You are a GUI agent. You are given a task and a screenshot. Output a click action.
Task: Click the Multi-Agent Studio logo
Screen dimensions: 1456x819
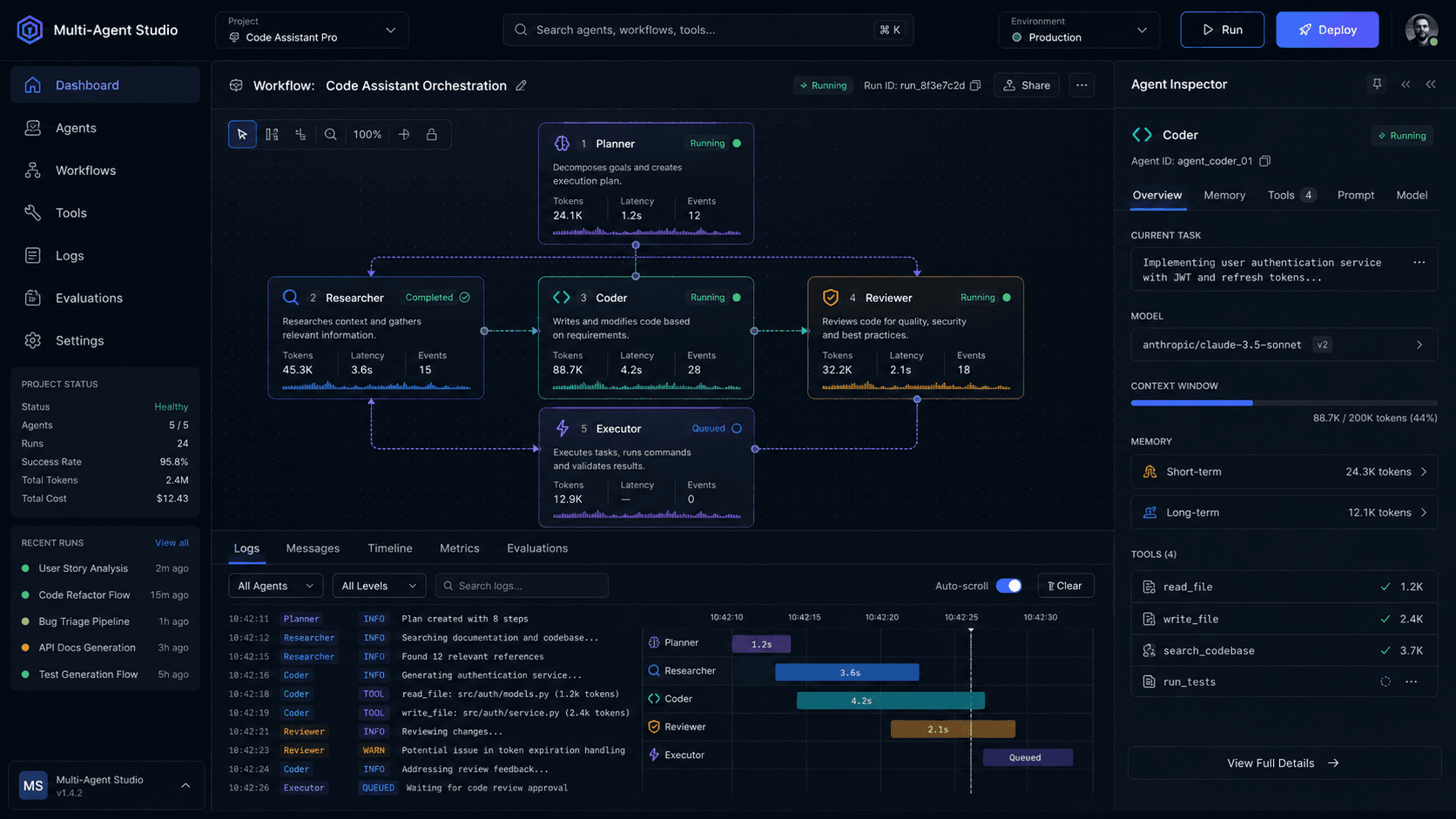(30, 30)
